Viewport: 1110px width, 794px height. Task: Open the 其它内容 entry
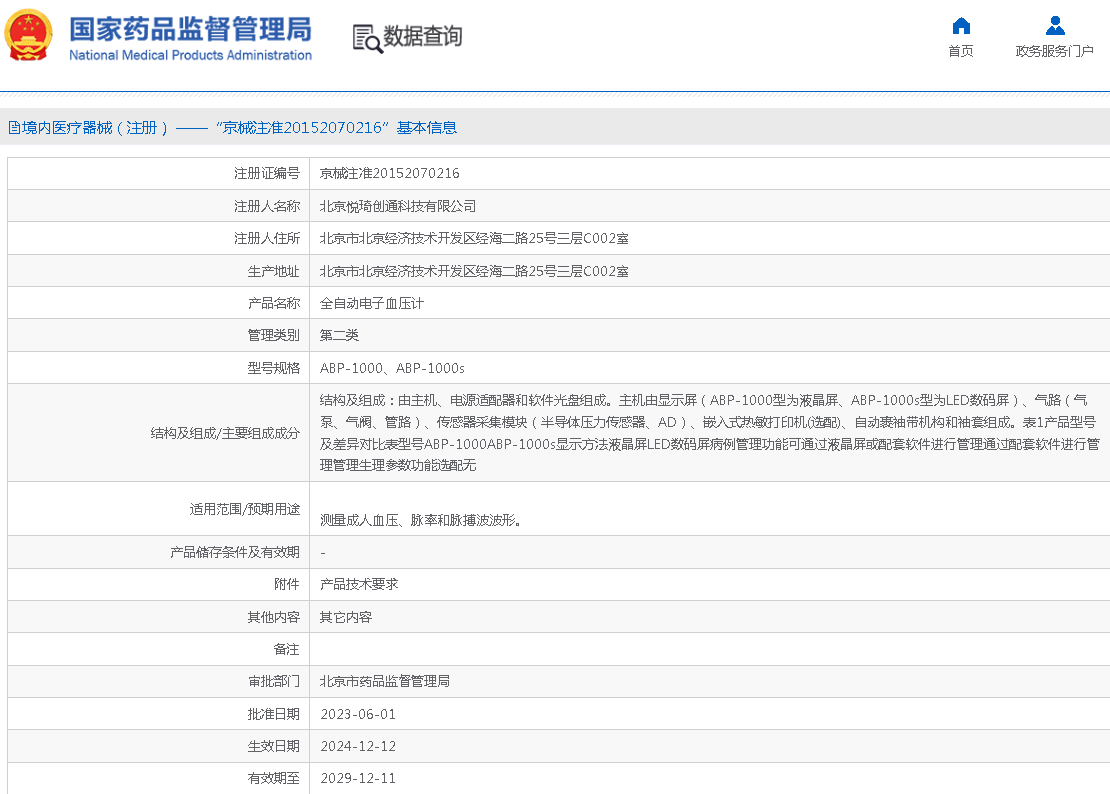pyautogui.click(x=346, y=617)
